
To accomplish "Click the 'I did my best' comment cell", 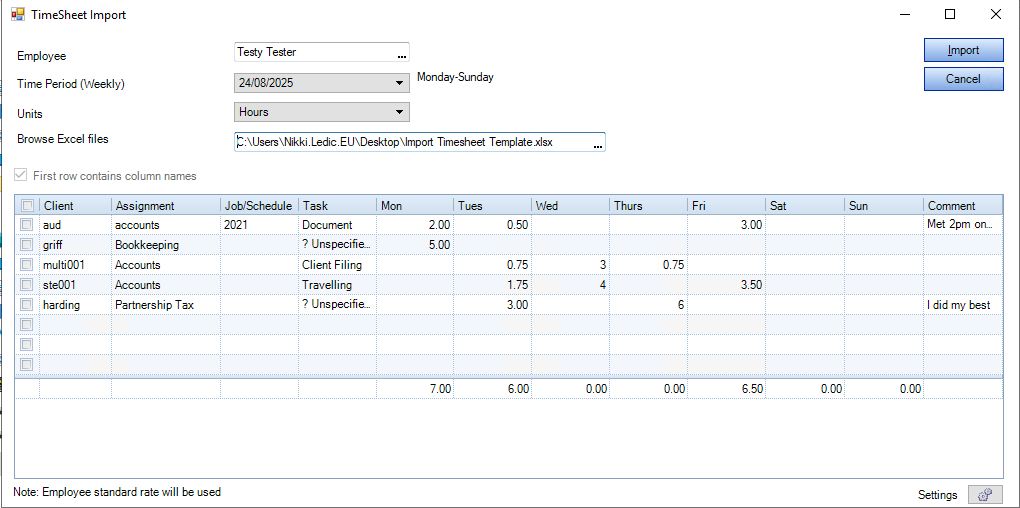I will pos(963,304).
